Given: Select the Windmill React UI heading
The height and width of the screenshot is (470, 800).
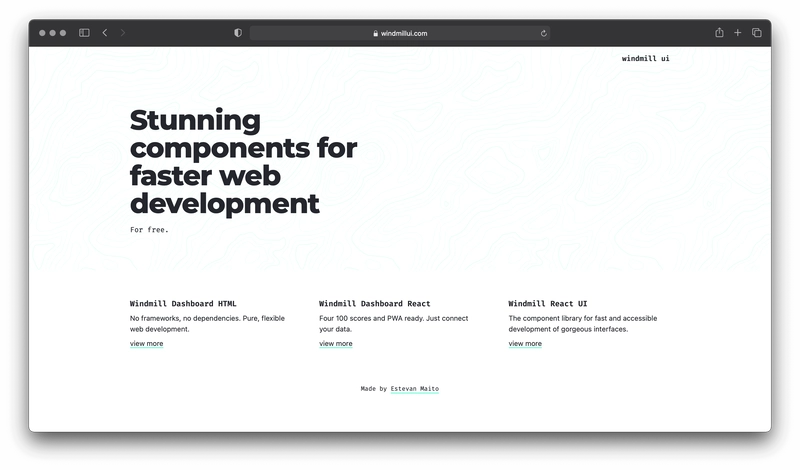Looking at the screenshot, I should pos(547,304).
